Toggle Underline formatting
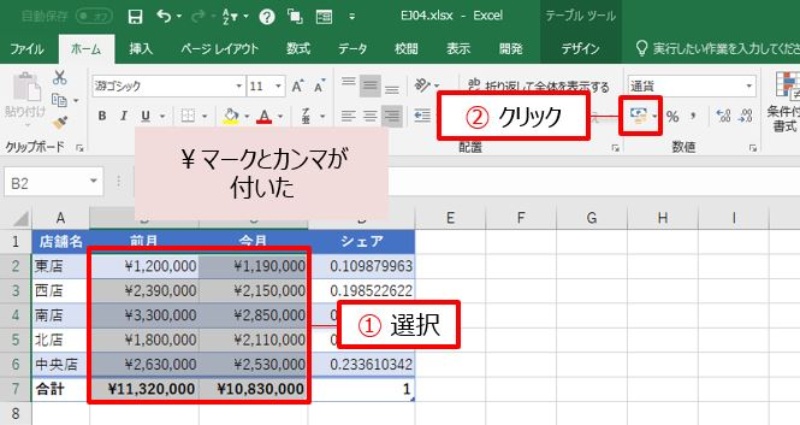 [x=145, y=116]
